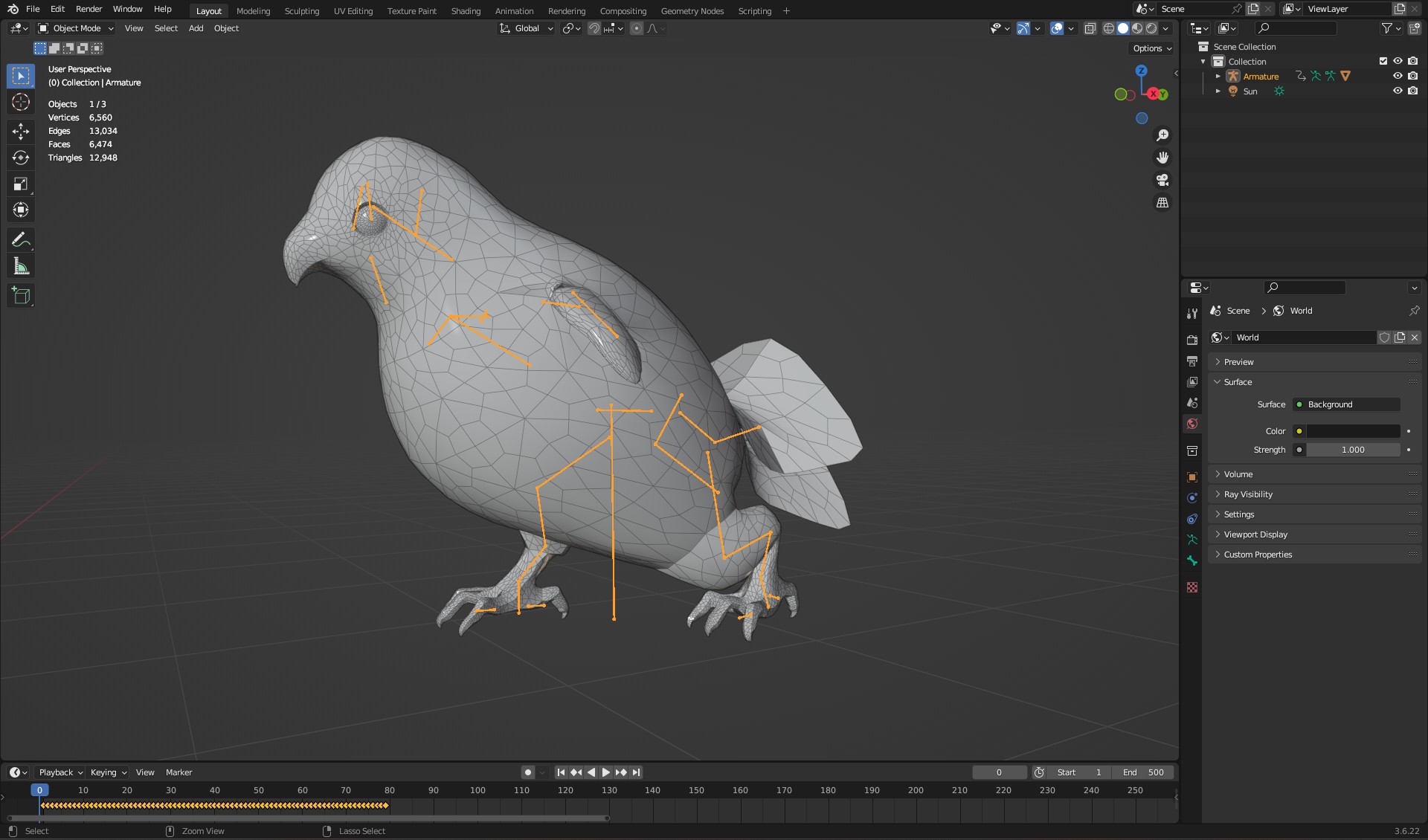The image size is (1428, 840).
Task: Select the Scale tool
Action: [21, 184]
